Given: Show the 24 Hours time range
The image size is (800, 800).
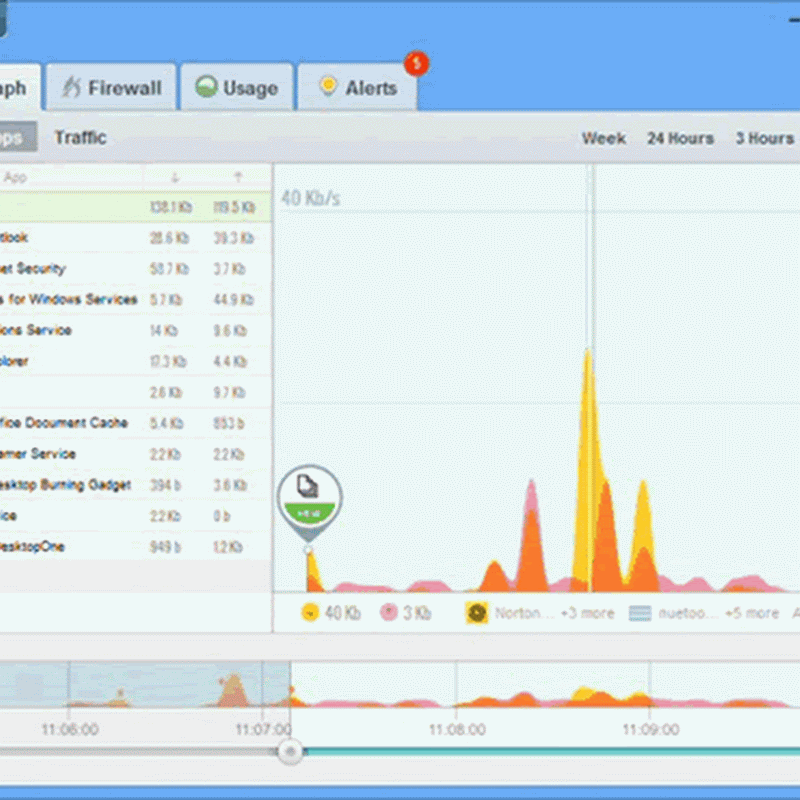Looking at the screenshot, I should (680, 138).
